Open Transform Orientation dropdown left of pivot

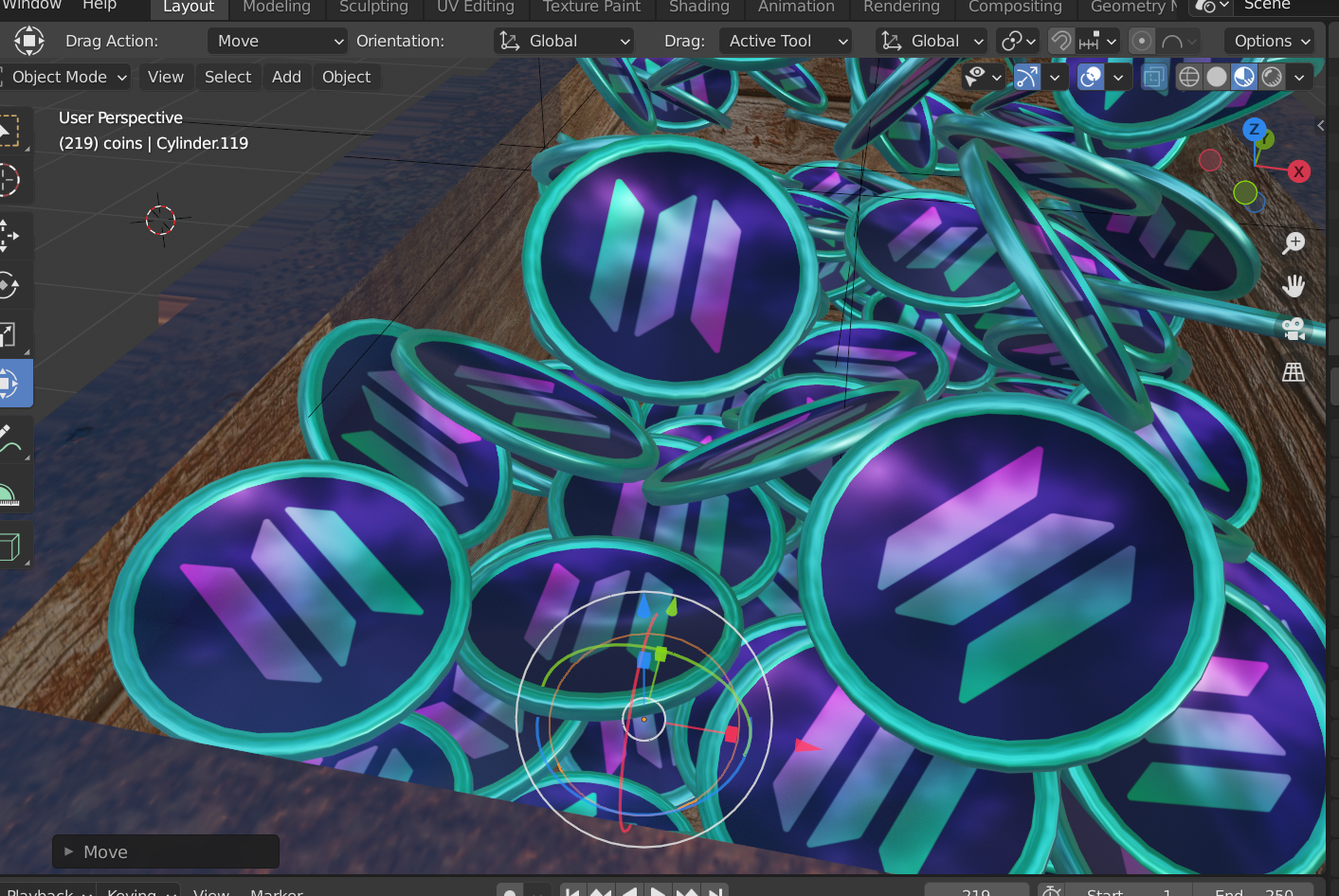coord(932,41)
